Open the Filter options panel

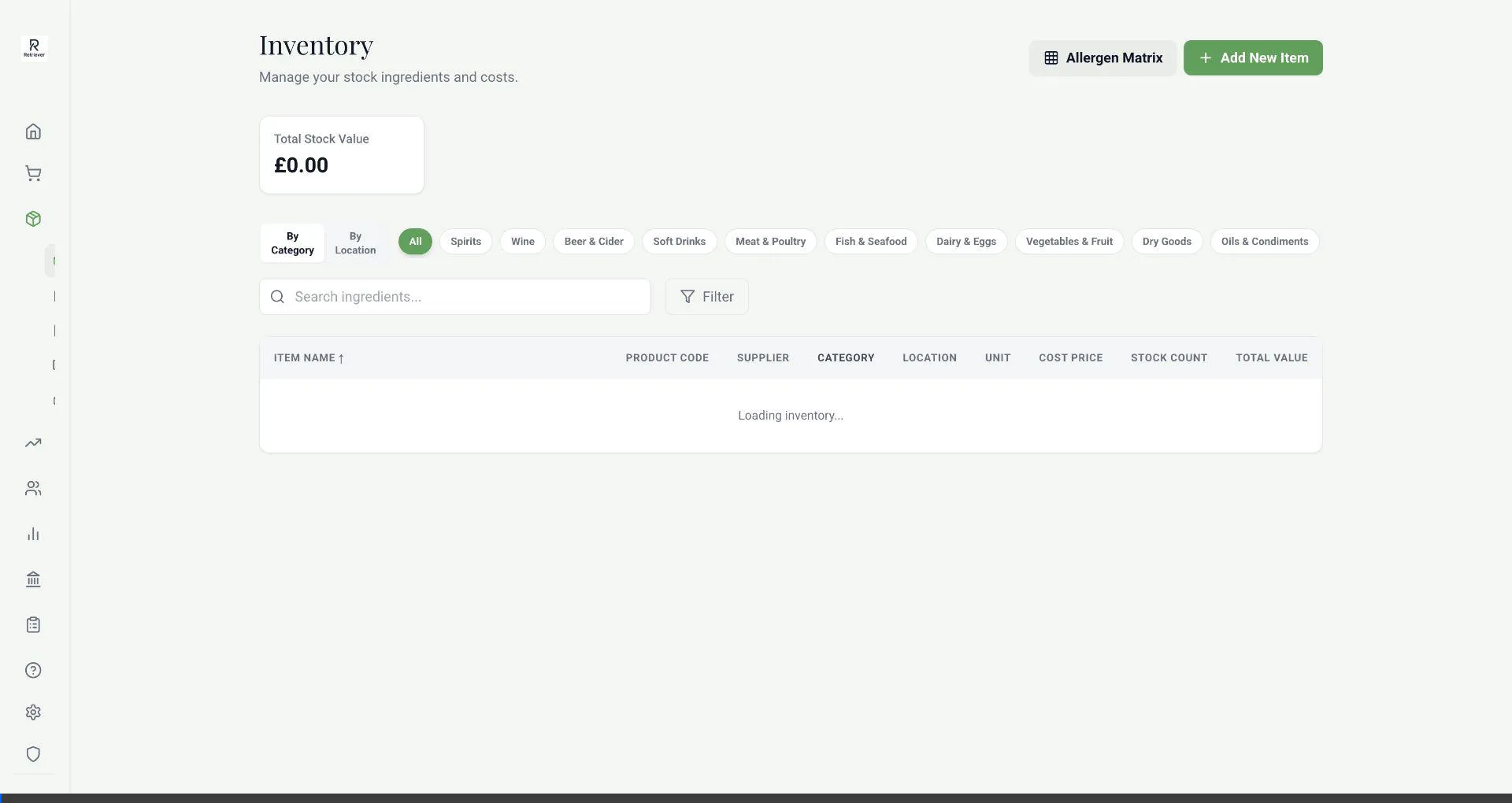(x=706, y=296)
